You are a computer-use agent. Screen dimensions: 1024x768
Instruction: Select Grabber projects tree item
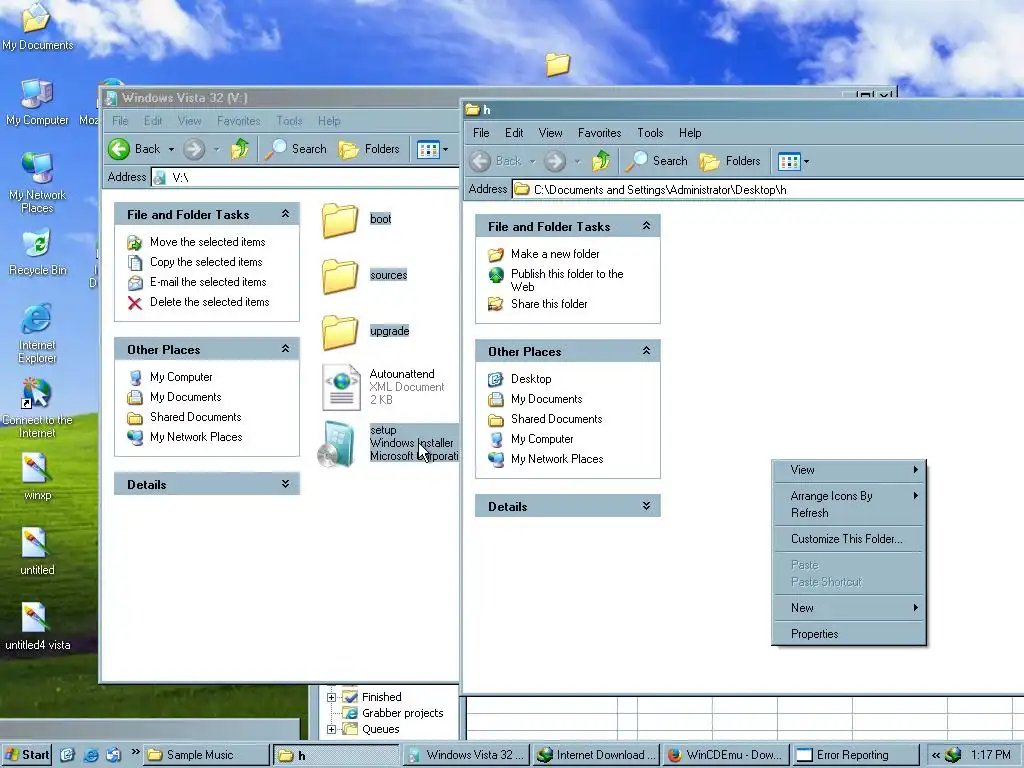[402, 713]
